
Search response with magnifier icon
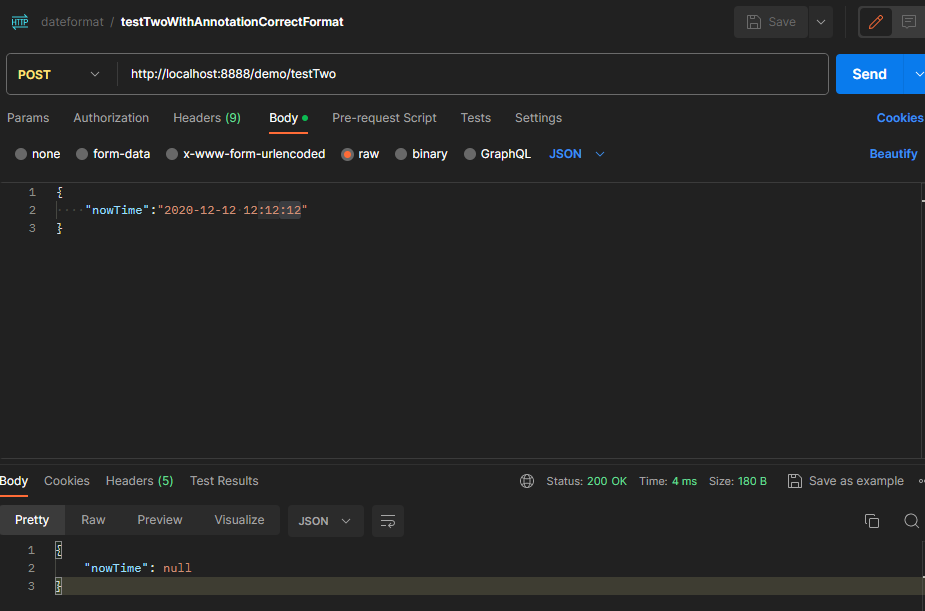coord(911,521)
